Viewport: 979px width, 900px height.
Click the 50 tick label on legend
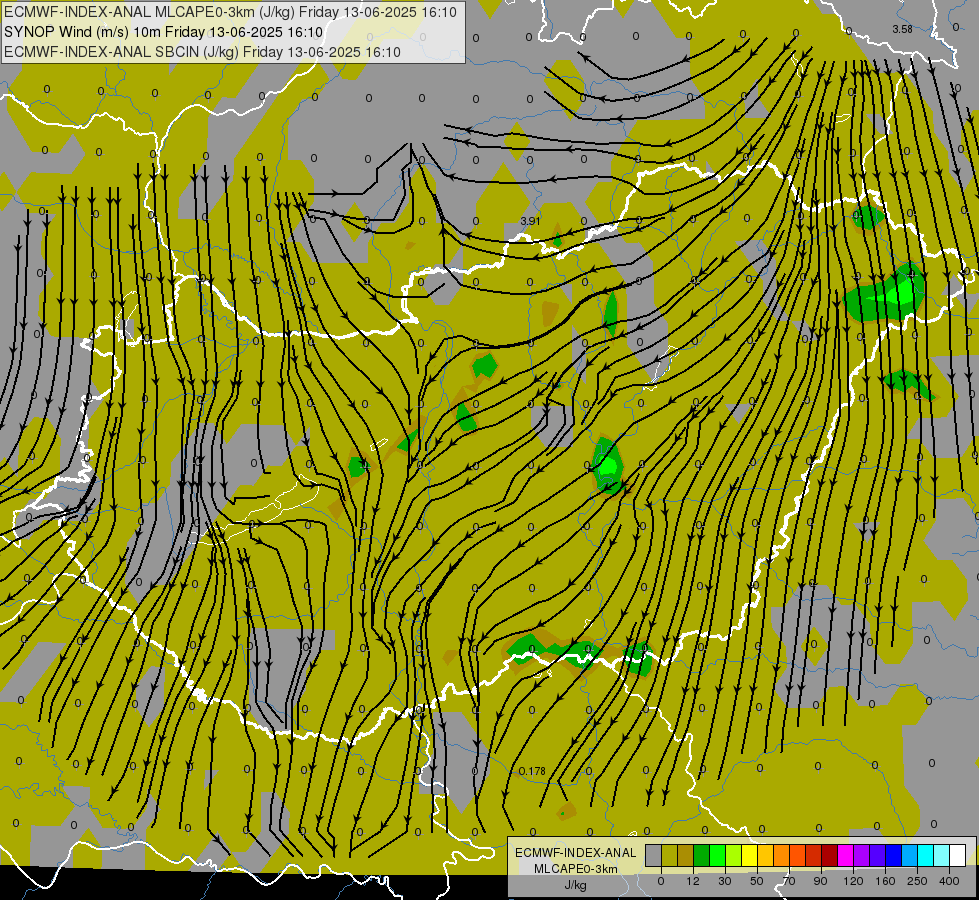(x=757, y=881)
